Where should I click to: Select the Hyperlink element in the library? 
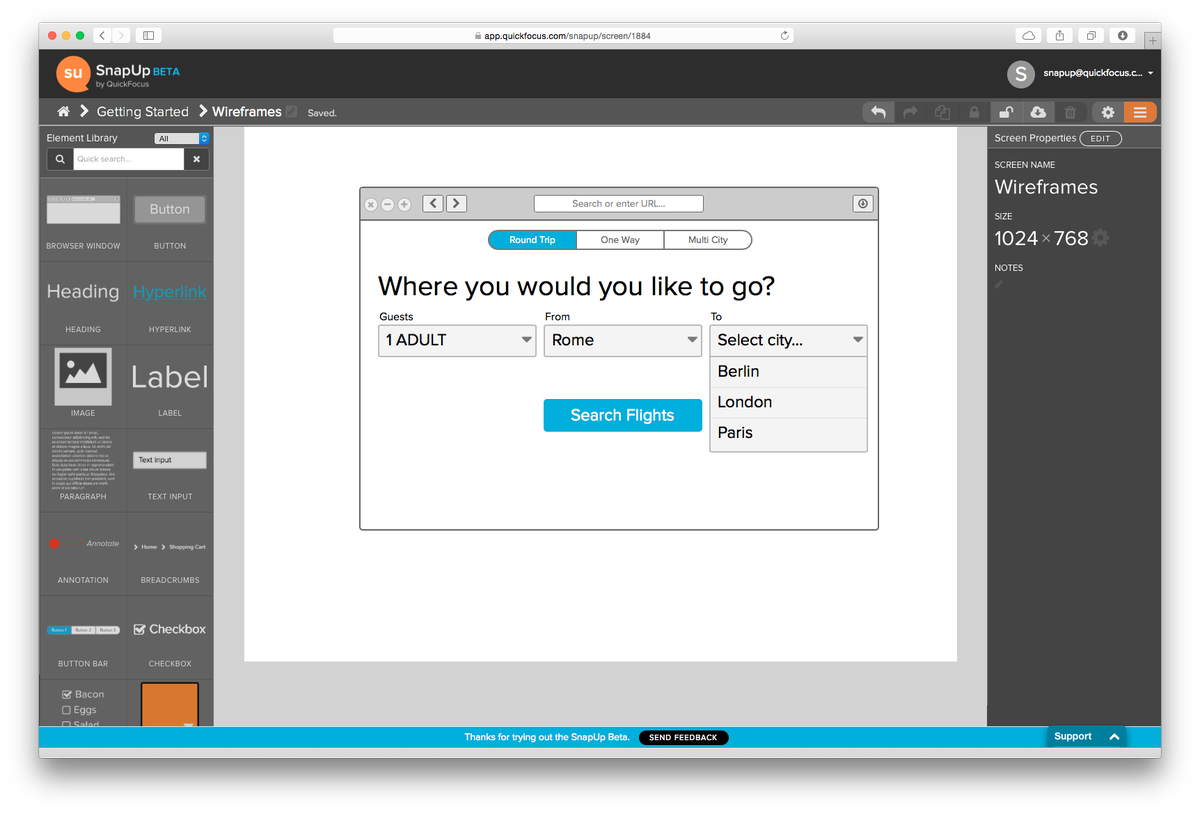[x=170, y=304]
